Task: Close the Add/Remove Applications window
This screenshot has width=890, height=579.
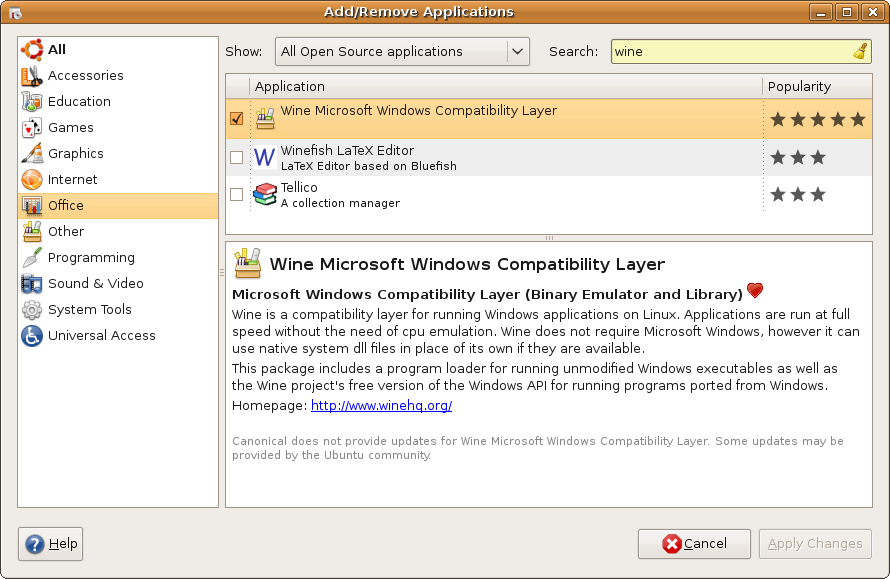Action: [873, 12]
